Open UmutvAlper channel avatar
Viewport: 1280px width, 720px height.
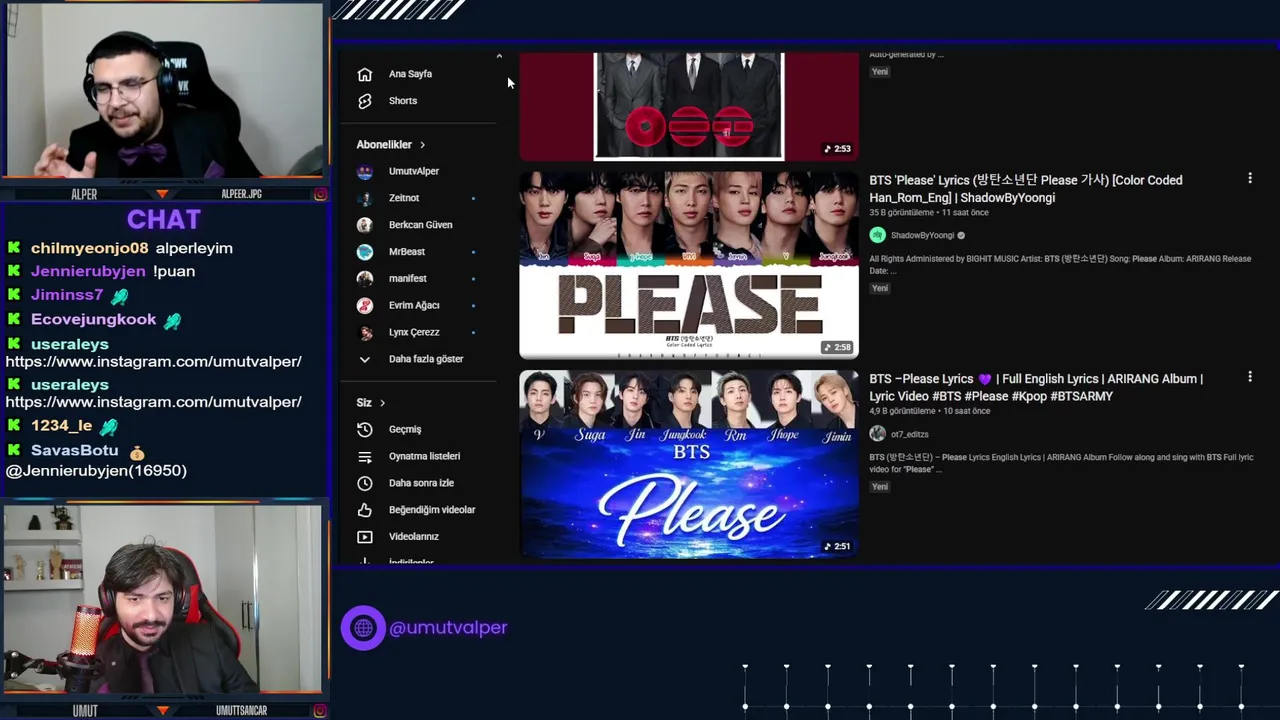365,171
